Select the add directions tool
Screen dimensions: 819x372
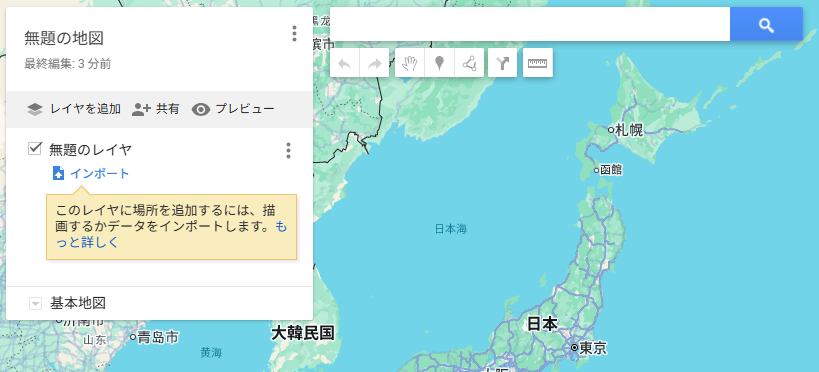(x=502, y=63)
